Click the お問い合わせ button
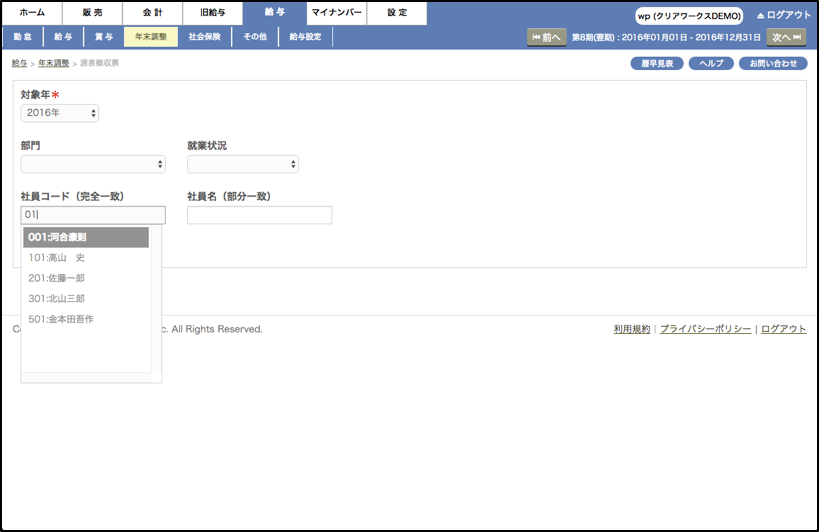This screenshot has height=532, width=819. click(x=773, y=64)
